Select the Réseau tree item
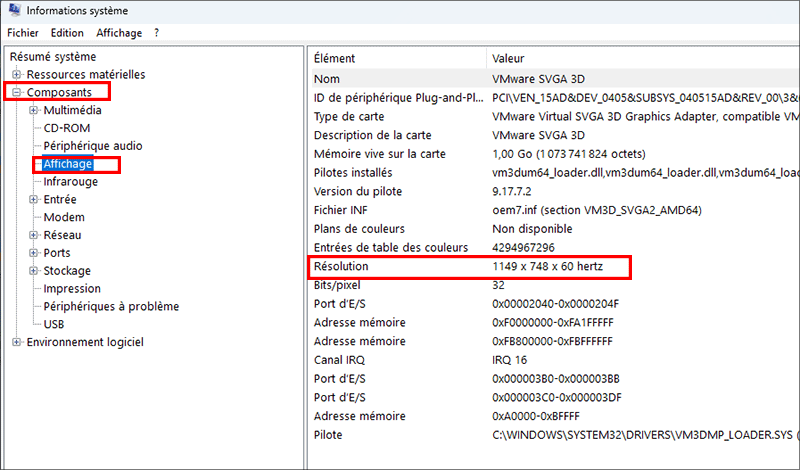 pyautogui.click(x=62, y=235)
